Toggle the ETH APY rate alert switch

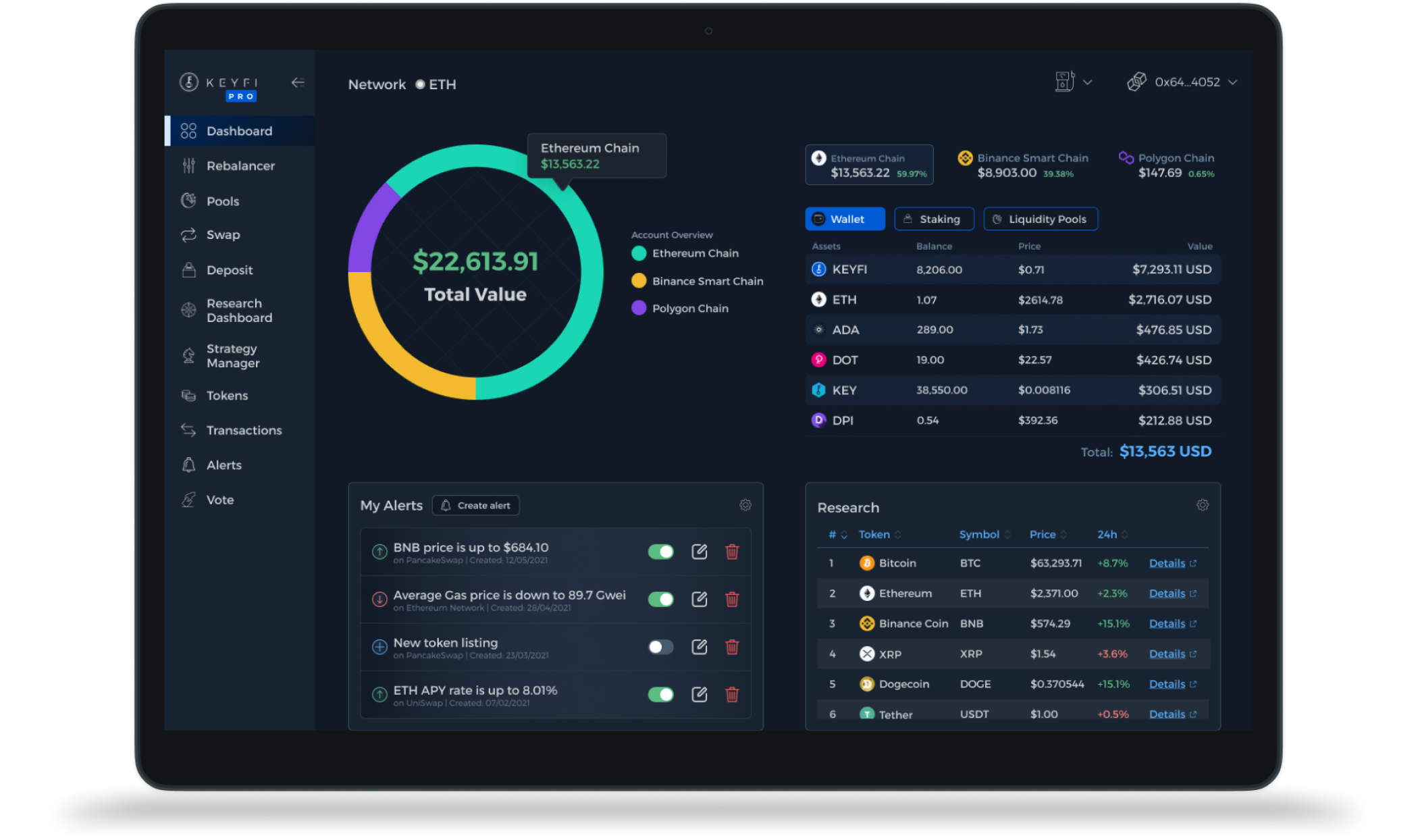pyautogui.click(x=660, y=693)
